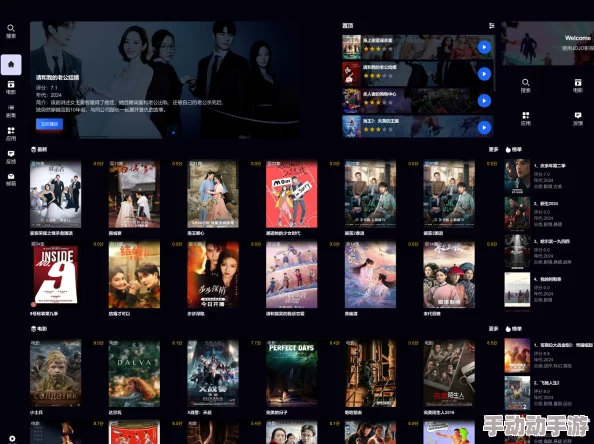This screenshot has height=444, width=594.
Task: Click the apps grid icon in the right Welcome panel
Action: pos(525,119)
